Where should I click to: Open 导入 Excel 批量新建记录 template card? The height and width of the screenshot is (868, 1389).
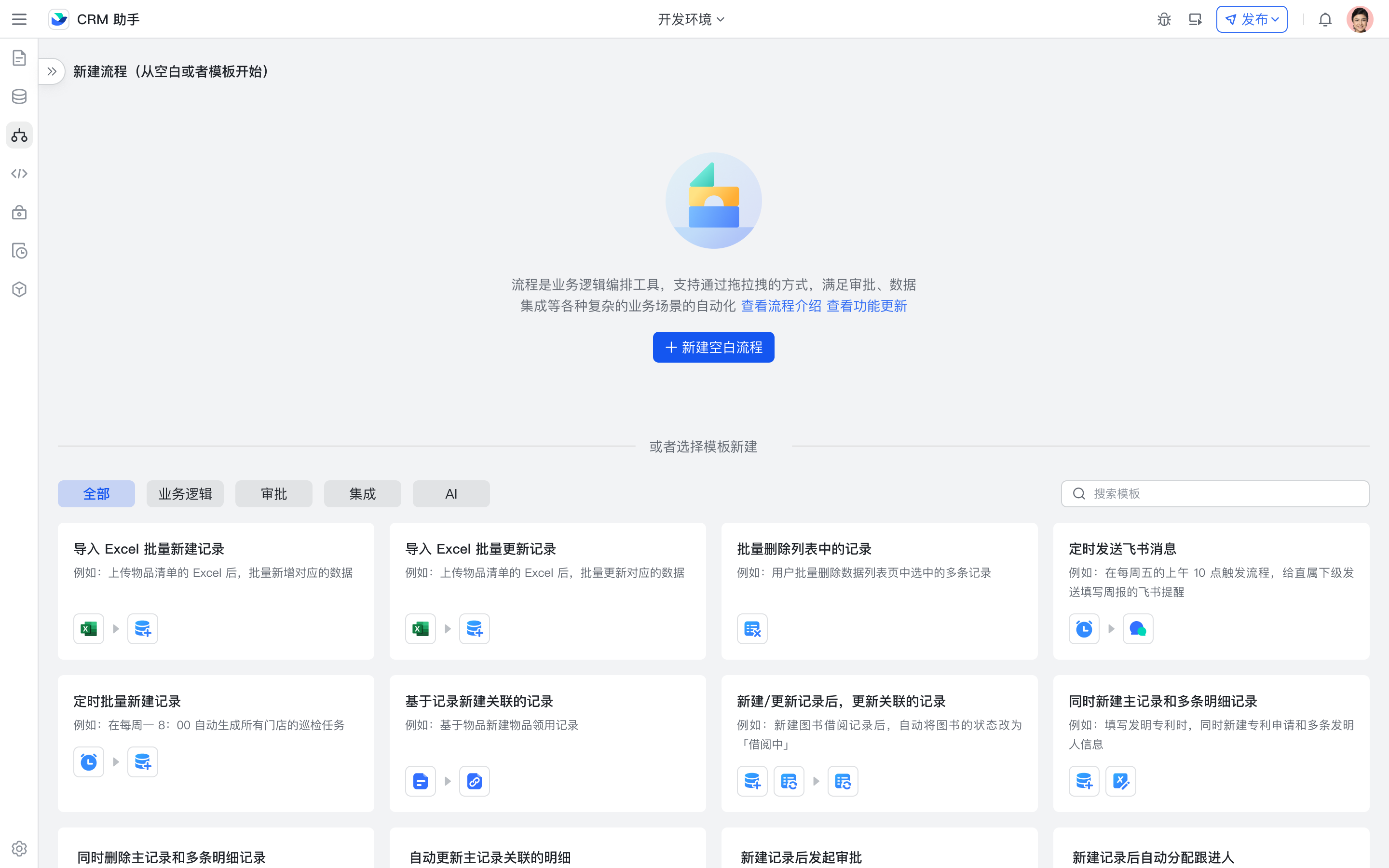pos(216,591)
